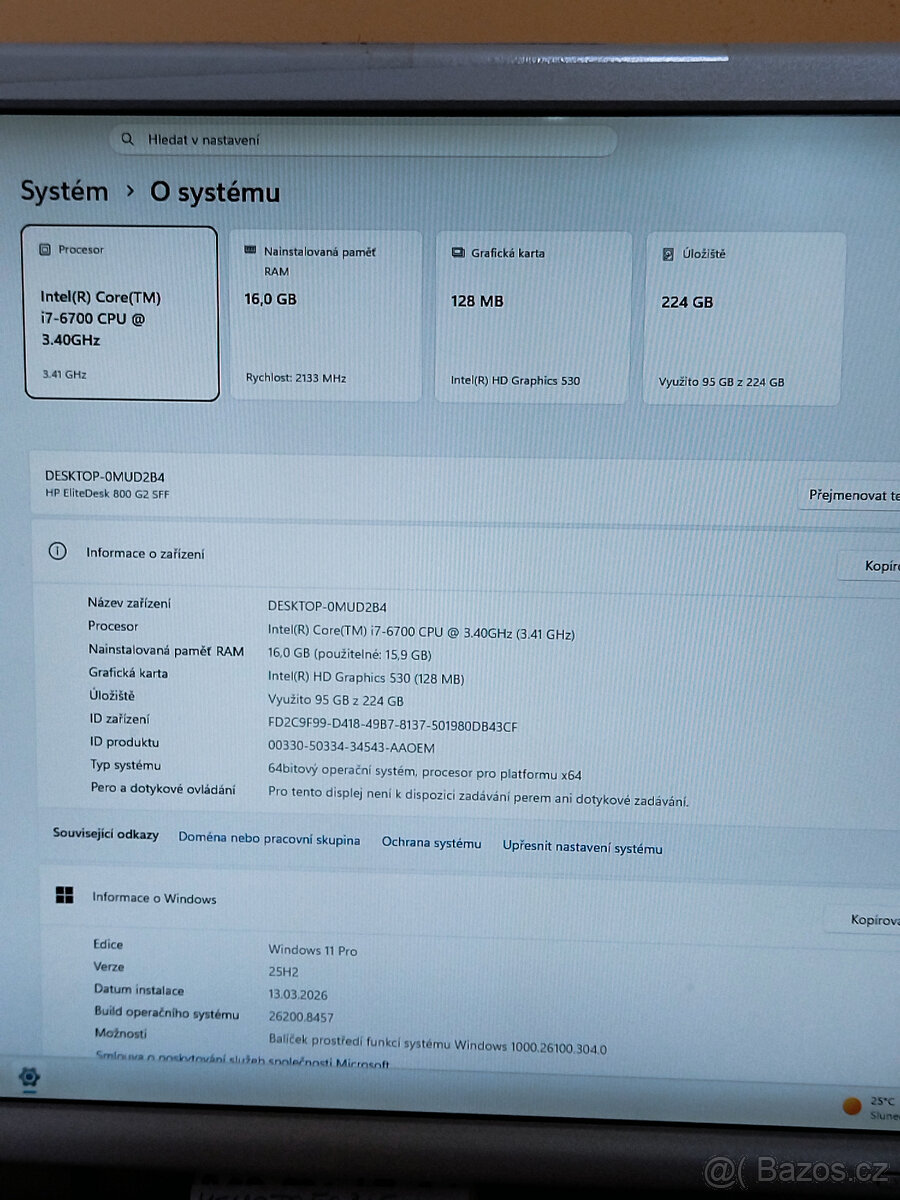
Task: Select the install date 13.03.2026
Action: tap(298, 995)
